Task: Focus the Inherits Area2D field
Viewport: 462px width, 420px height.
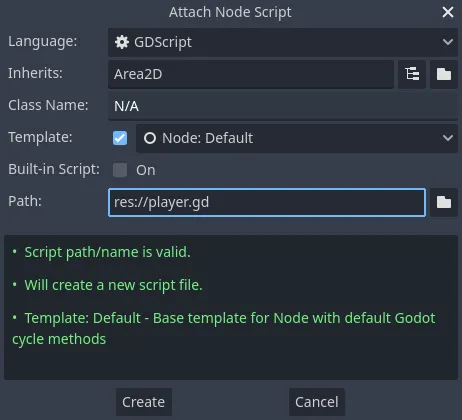Action: 251,74
